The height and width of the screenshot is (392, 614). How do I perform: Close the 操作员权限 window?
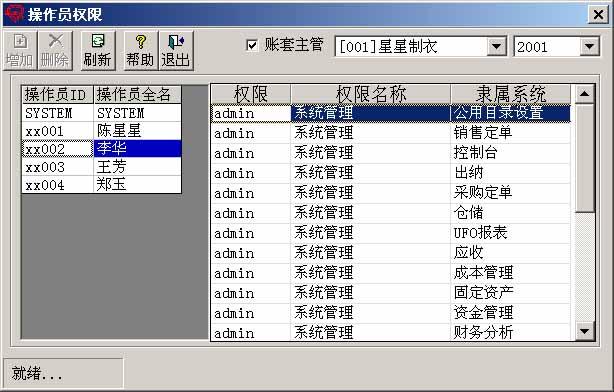(598, 15)
